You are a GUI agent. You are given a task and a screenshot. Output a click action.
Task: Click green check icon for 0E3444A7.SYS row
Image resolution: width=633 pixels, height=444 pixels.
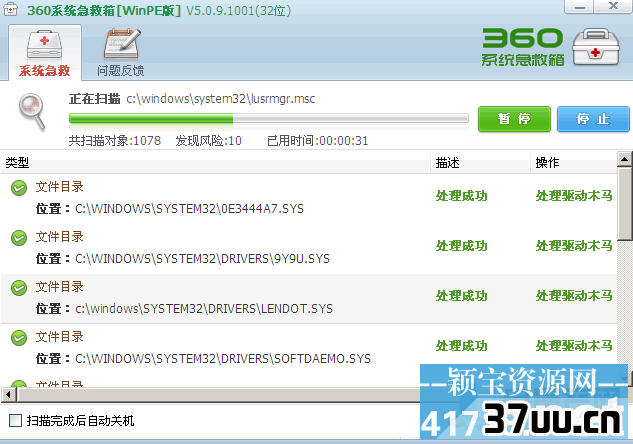19,188
